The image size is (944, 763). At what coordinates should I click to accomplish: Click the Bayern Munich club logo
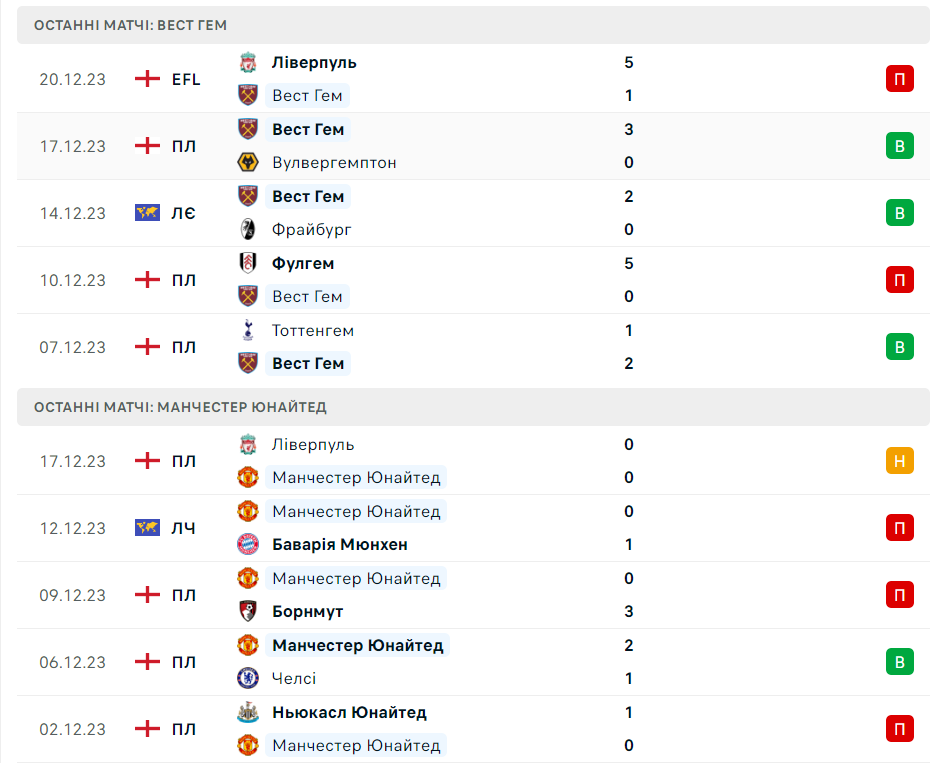[x=248, y=544]
